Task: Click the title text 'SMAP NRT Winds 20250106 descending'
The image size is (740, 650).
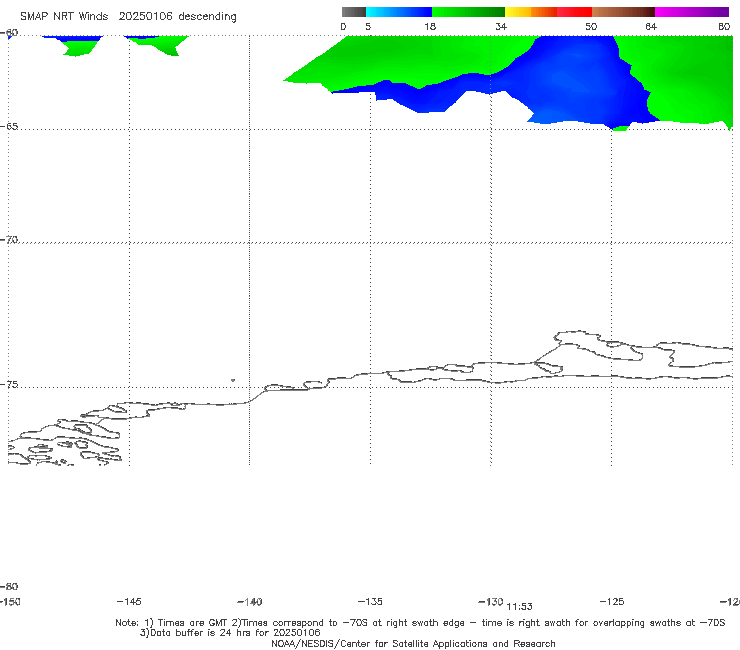Action: point(128,16)
